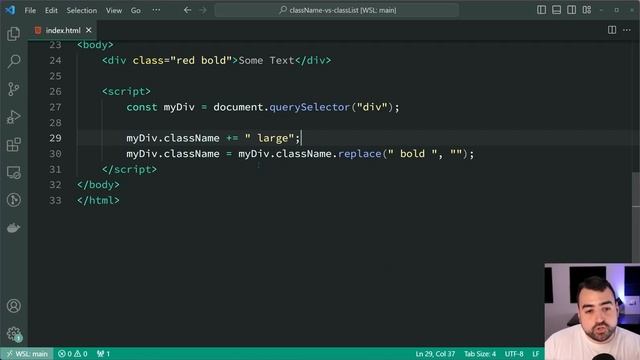The image size is (640, 360).
Task: Open the Docker view
Action: coord(13,228)
